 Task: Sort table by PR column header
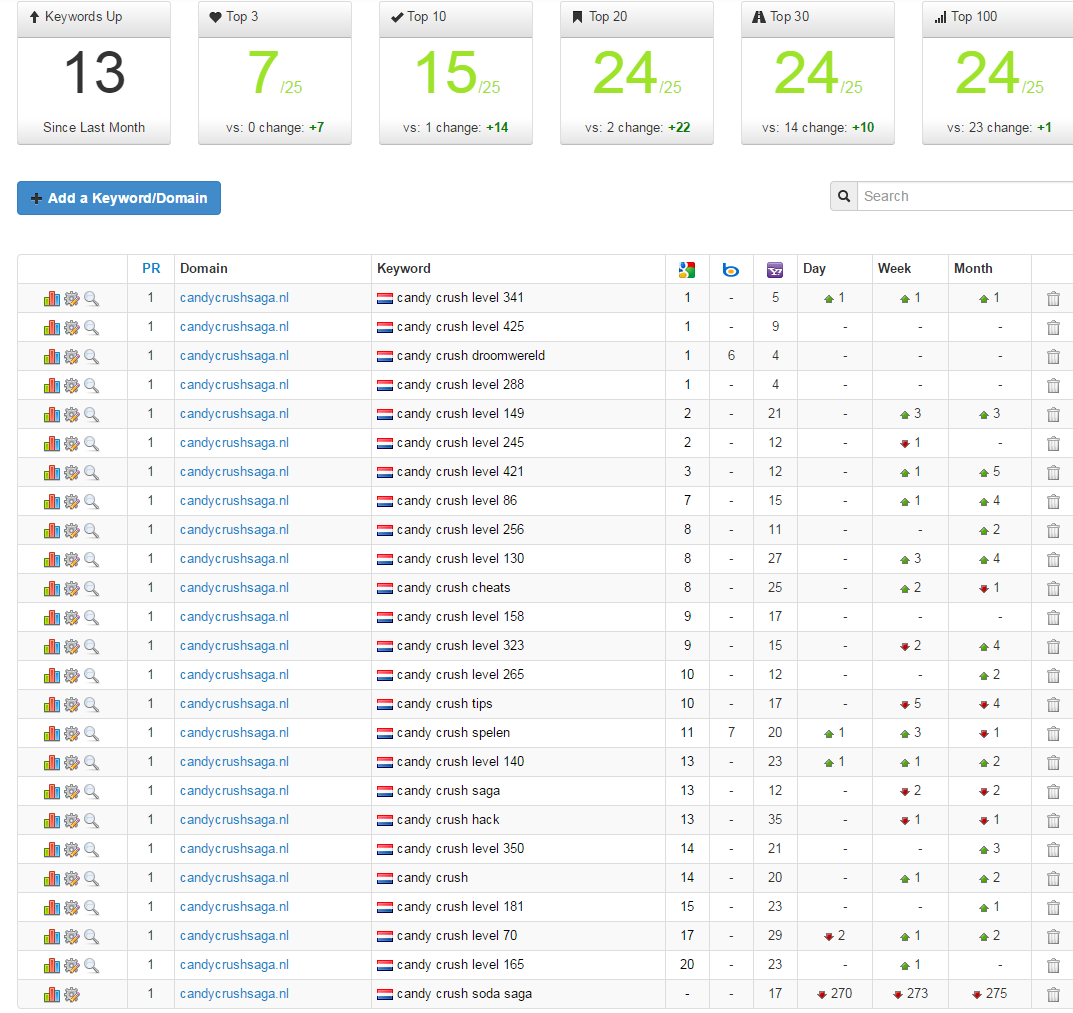pos(151,268)
